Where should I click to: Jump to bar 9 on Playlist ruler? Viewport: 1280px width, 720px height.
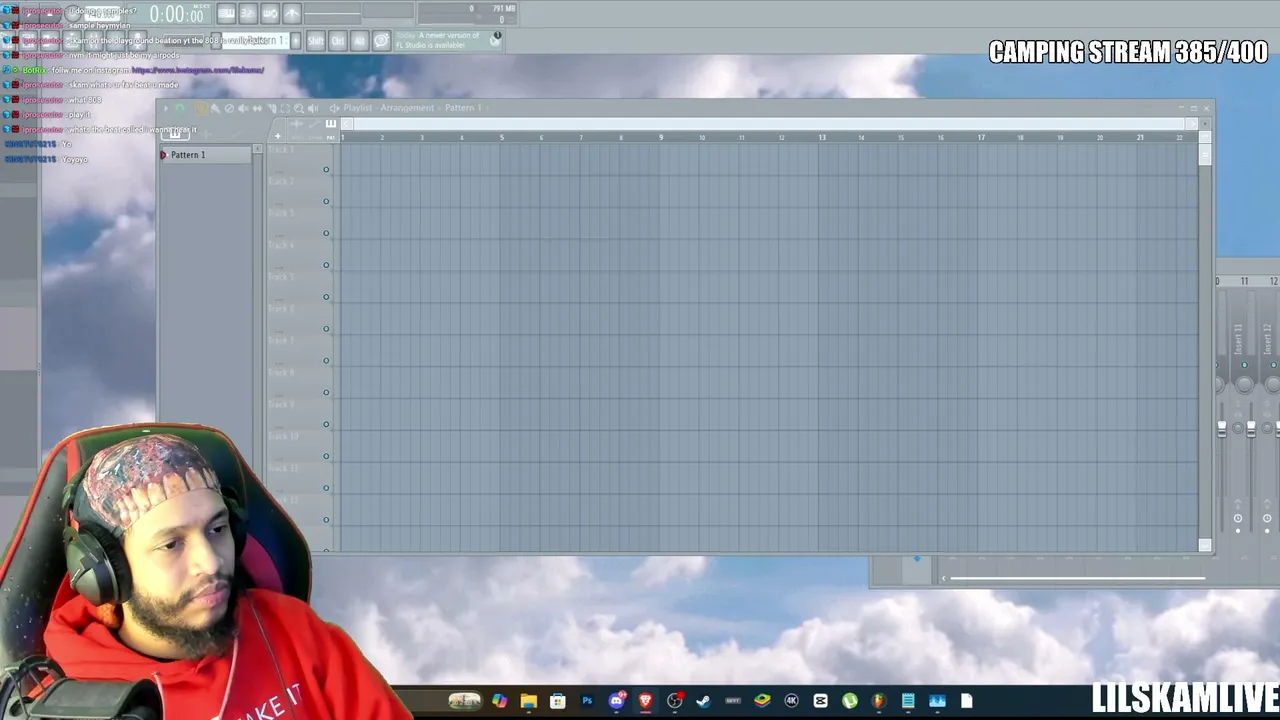click(x=661, y=137)
